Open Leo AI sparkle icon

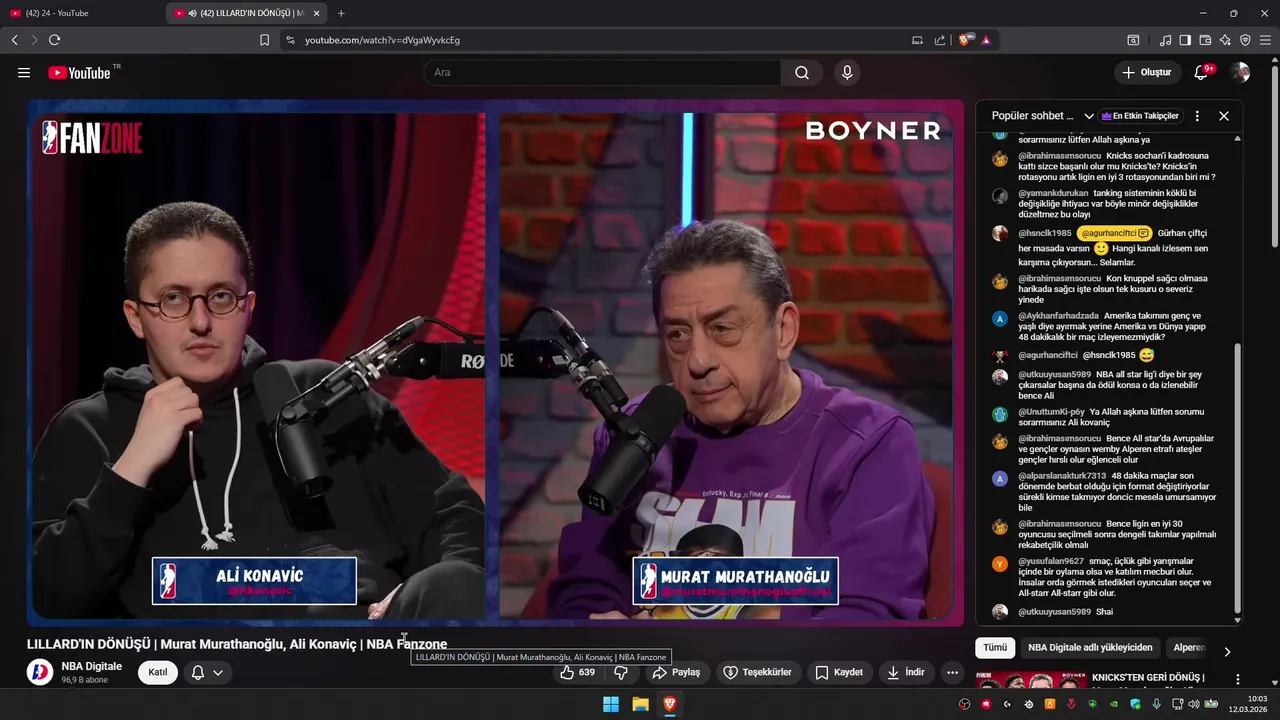click(x=1225, y=40)
